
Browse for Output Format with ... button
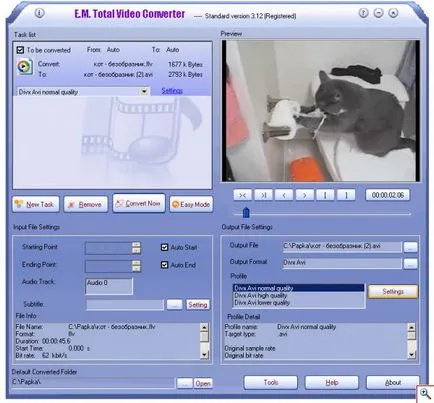tap(410, 263)
